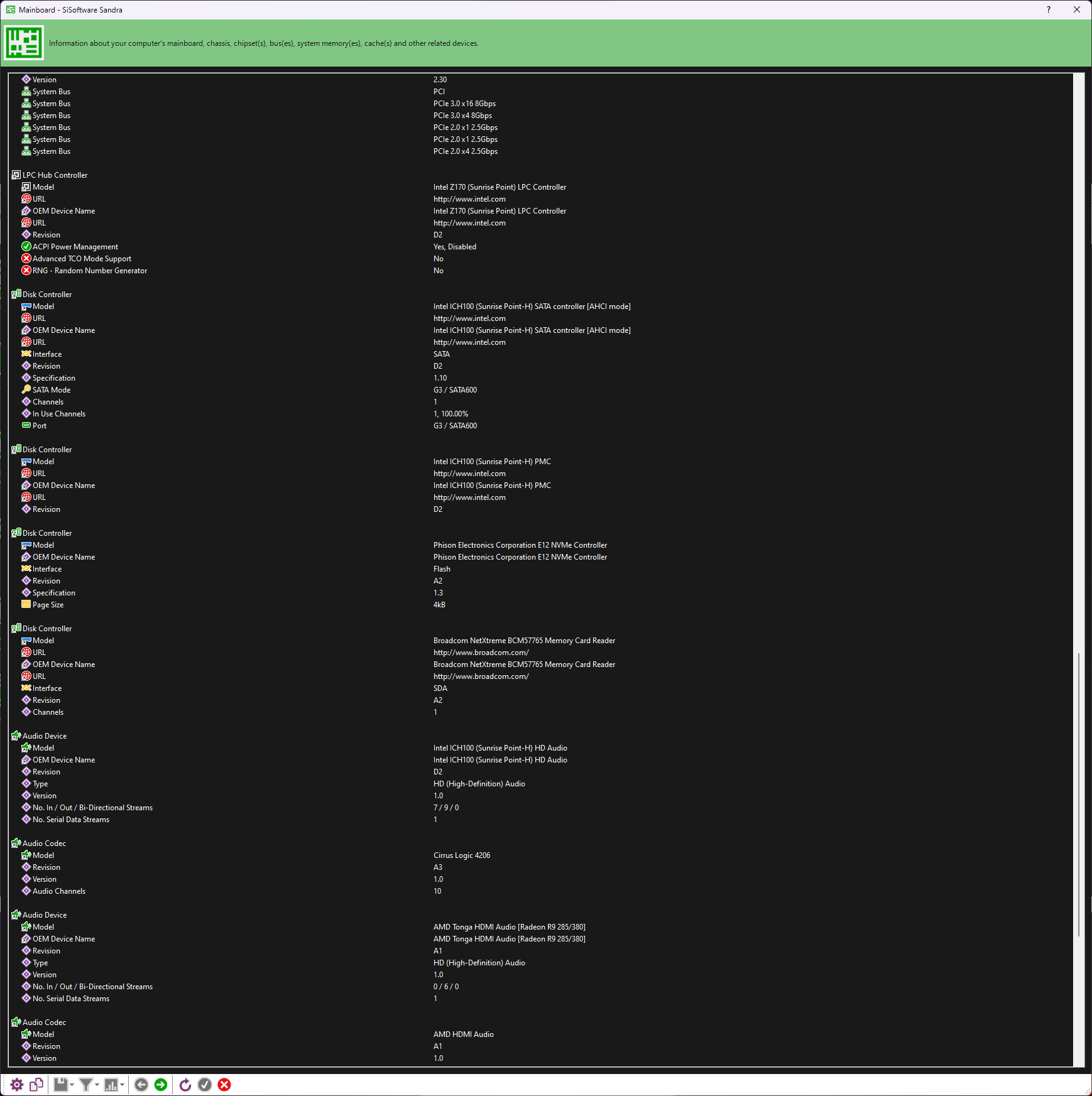Select the 'Audio Channels' row label
The image size is (1092, 1096).
(59, 891)
